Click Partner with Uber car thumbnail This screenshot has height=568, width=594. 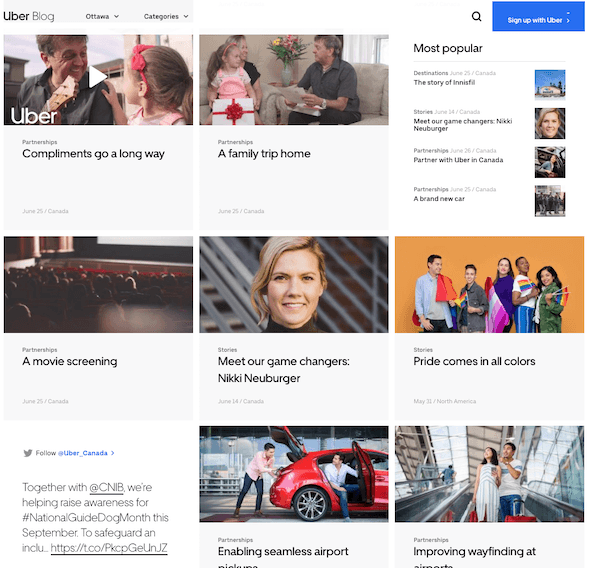(550, 162)
